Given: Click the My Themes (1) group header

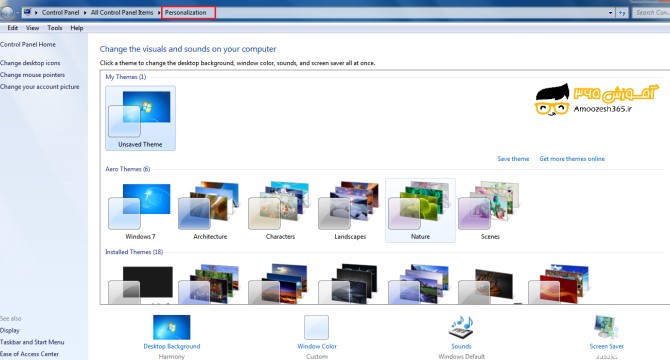Looking at the screenshot, I should point(126,77).
